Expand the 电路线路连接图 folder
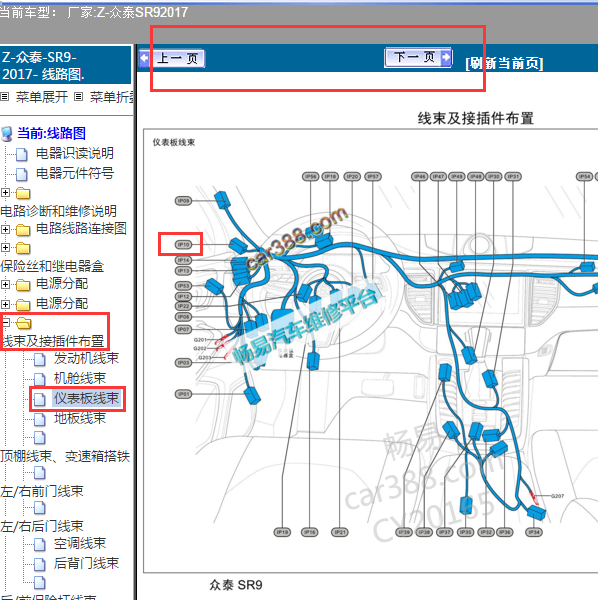 point(5,229)
